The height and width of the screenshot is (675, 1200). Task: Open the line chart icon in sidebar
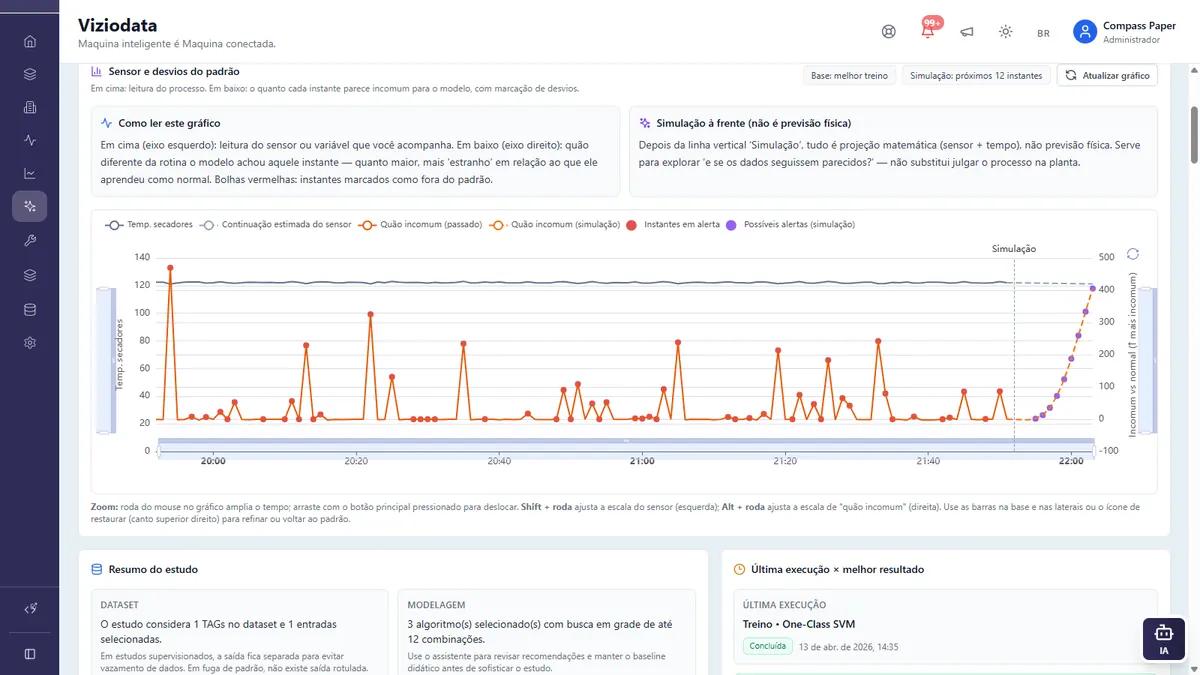click(x=30, y=173)
